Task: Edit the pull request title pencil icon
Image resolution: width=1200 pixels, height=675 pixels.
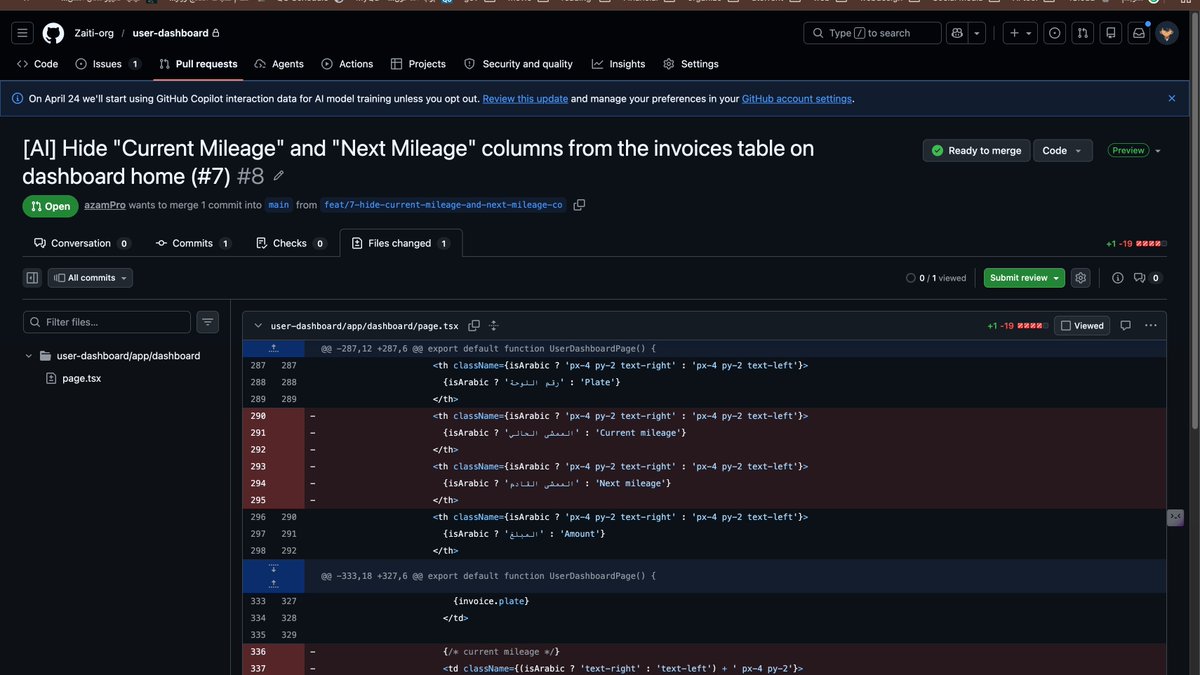Action: click(279, 176)
